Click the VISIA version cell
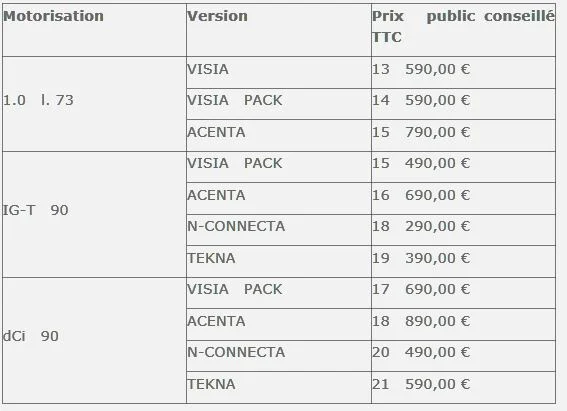567x411 pixels. coord(279,72)
